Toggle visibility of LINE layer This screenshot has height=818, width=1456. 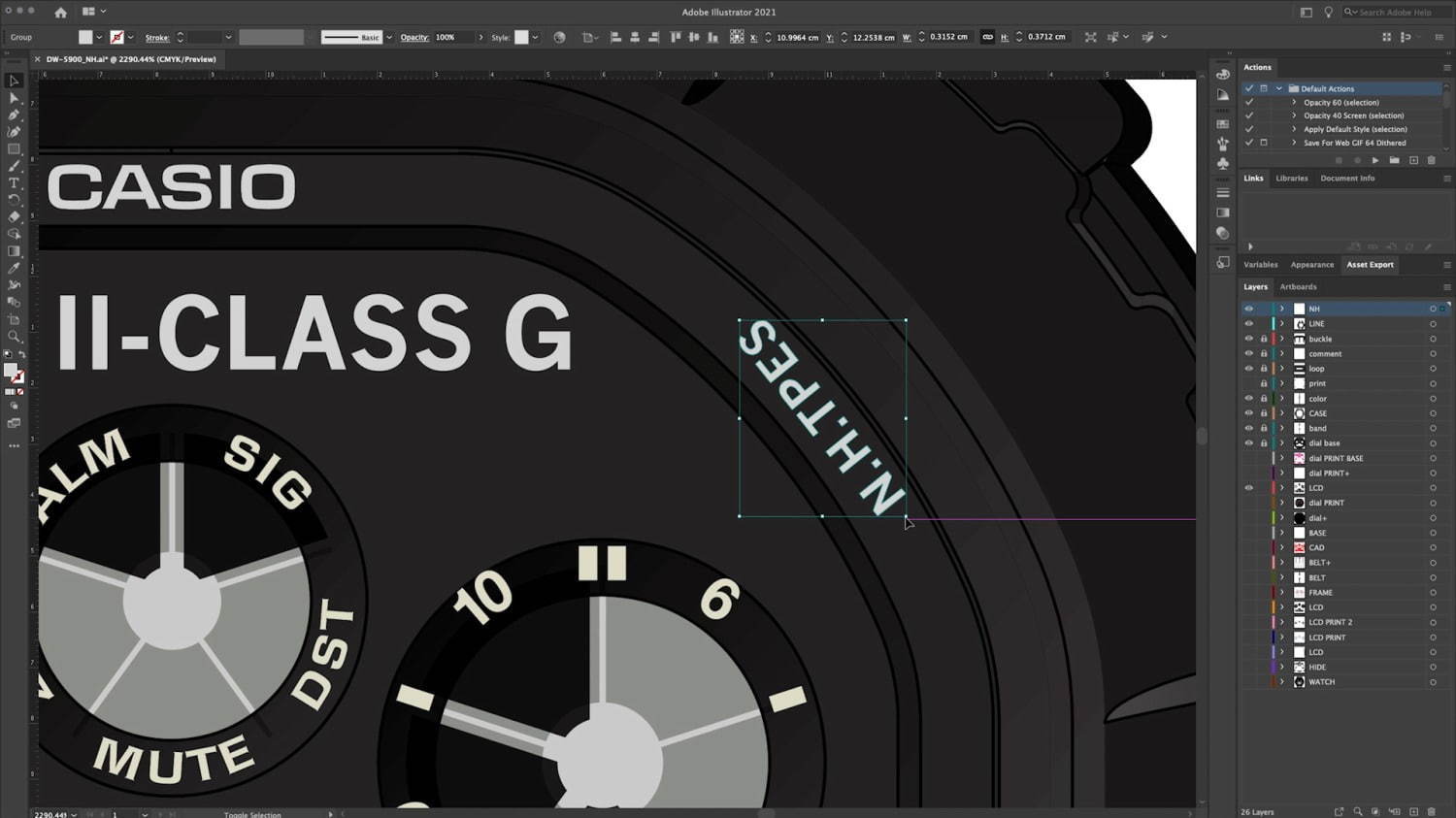coord(1249,323)
